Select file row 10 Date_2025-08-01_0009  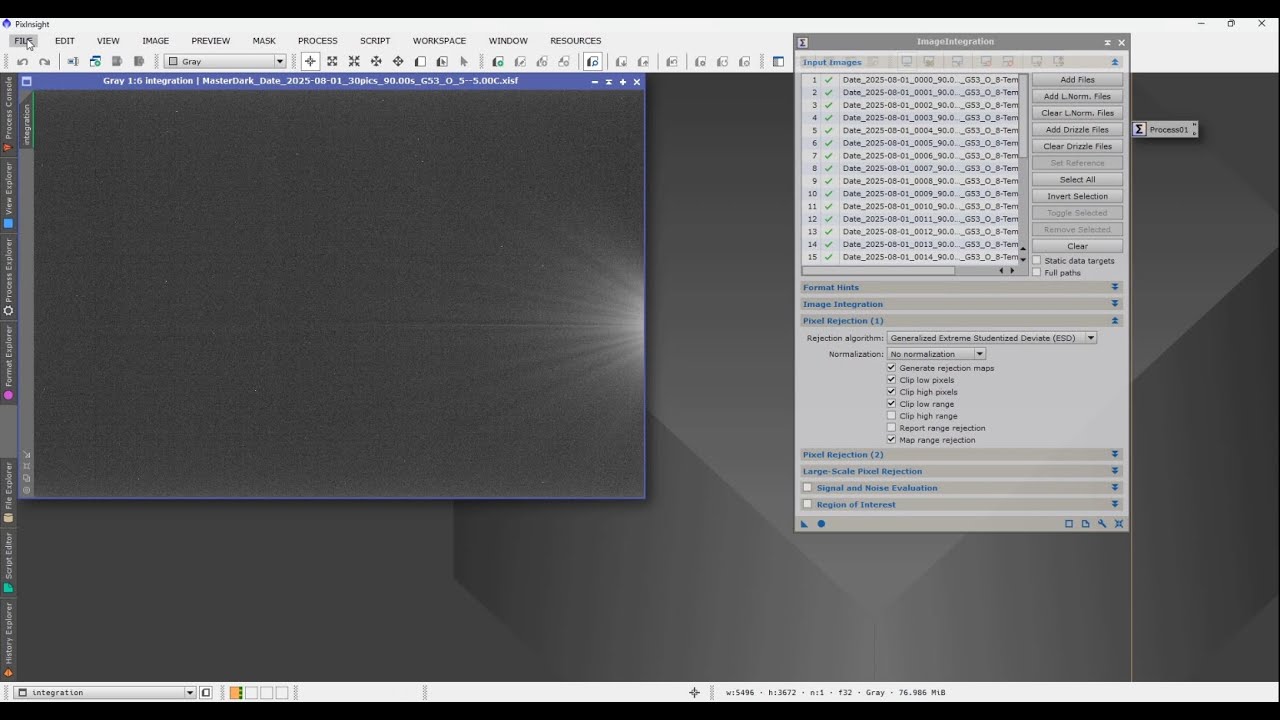tap(911, 194)
